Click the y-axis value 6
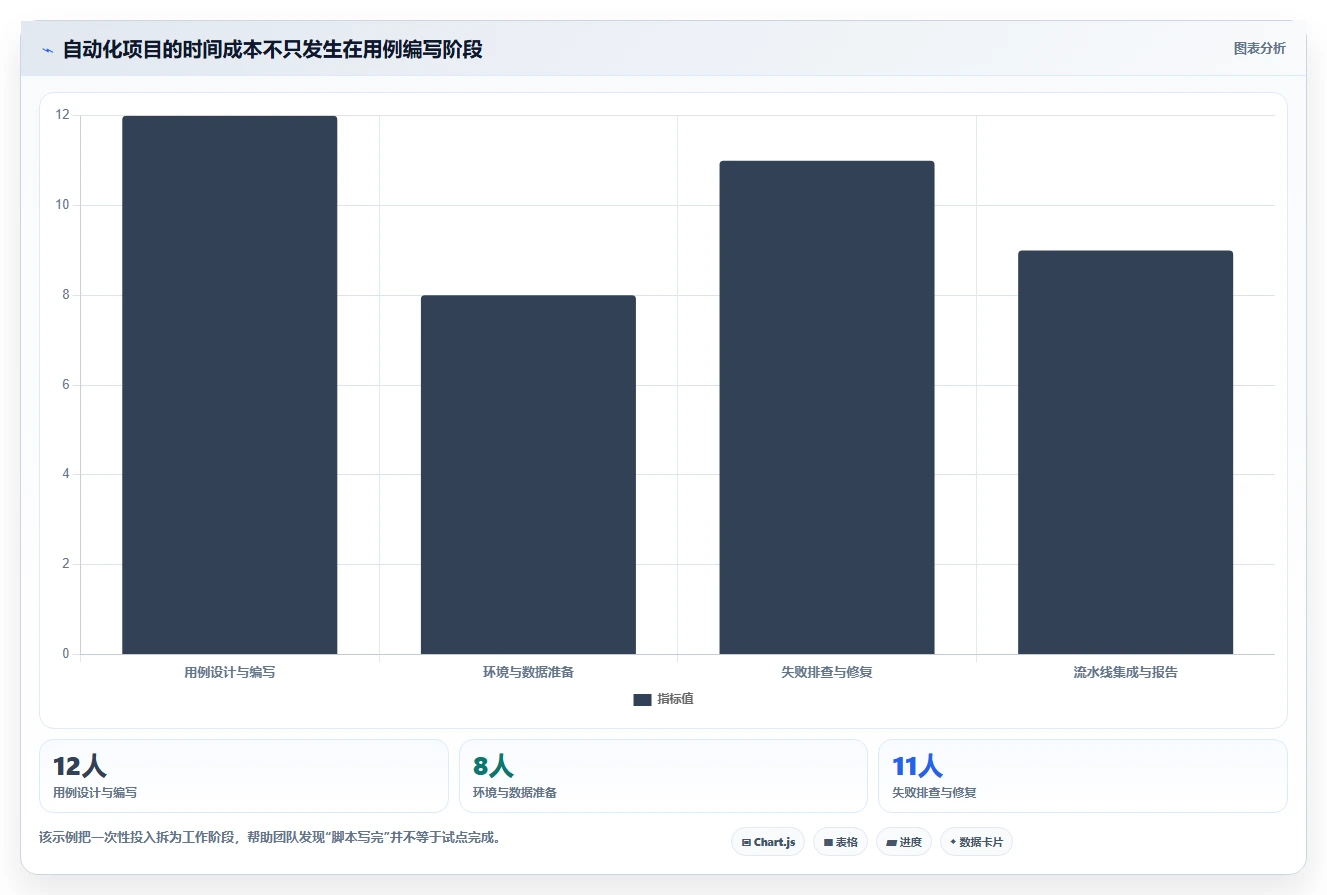Screen dimensions: 1327x895 66,385
